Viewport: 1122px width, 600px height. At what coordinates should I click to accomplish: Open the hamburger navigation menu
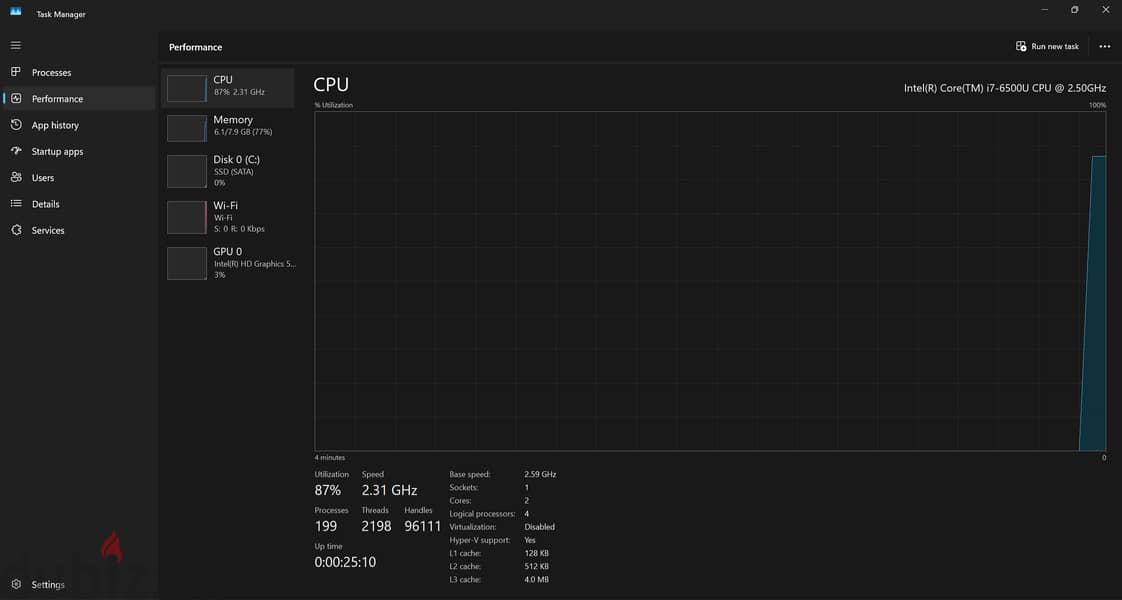pyautogui.click(x=16, y=45)
